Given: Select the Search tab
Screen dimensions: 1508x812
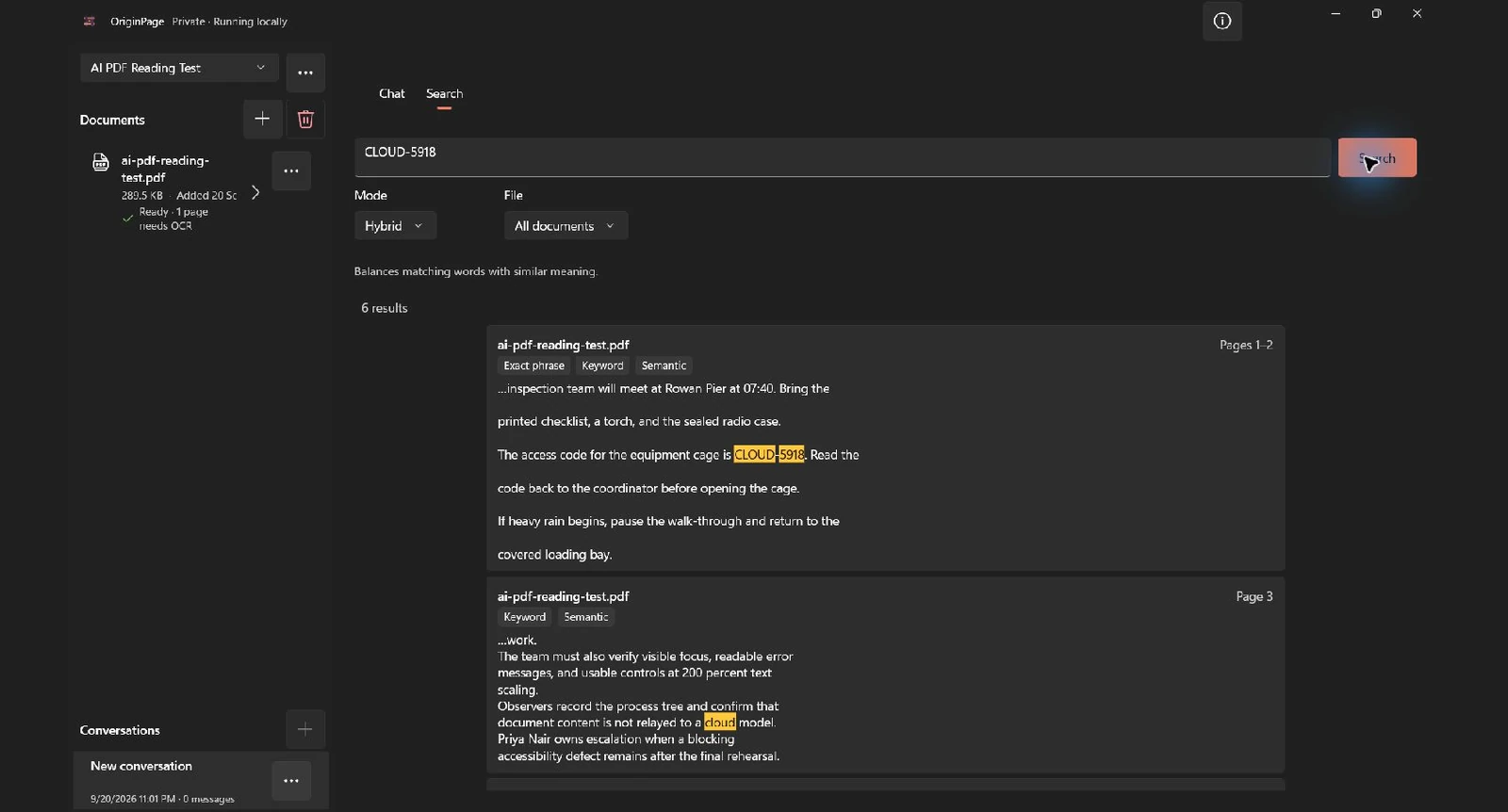Looking at the screenshot, I should coord(444,94).
